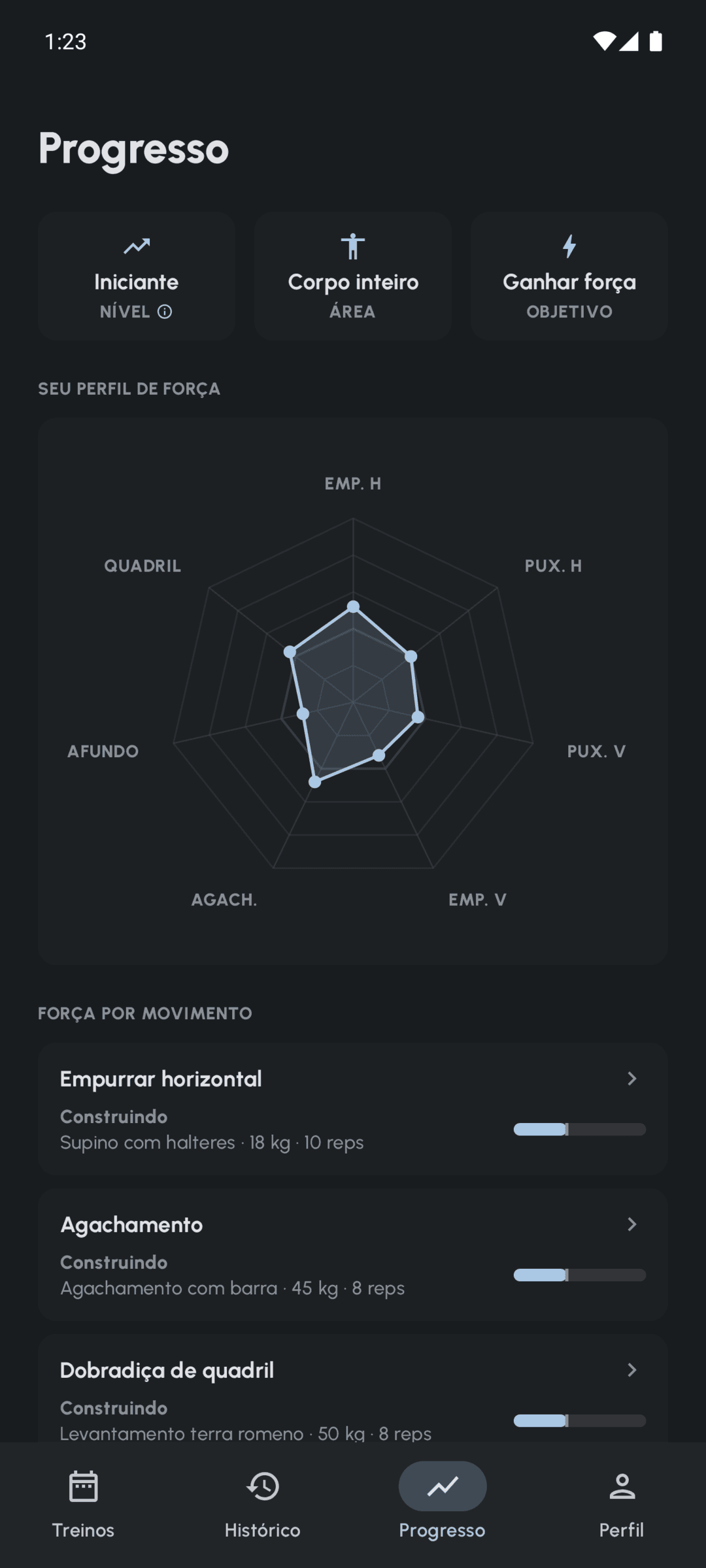The height and width of the screenshot is (1568, 706).
Task: Open the Corpo inteiro área card
Action: tap(353, 276)
